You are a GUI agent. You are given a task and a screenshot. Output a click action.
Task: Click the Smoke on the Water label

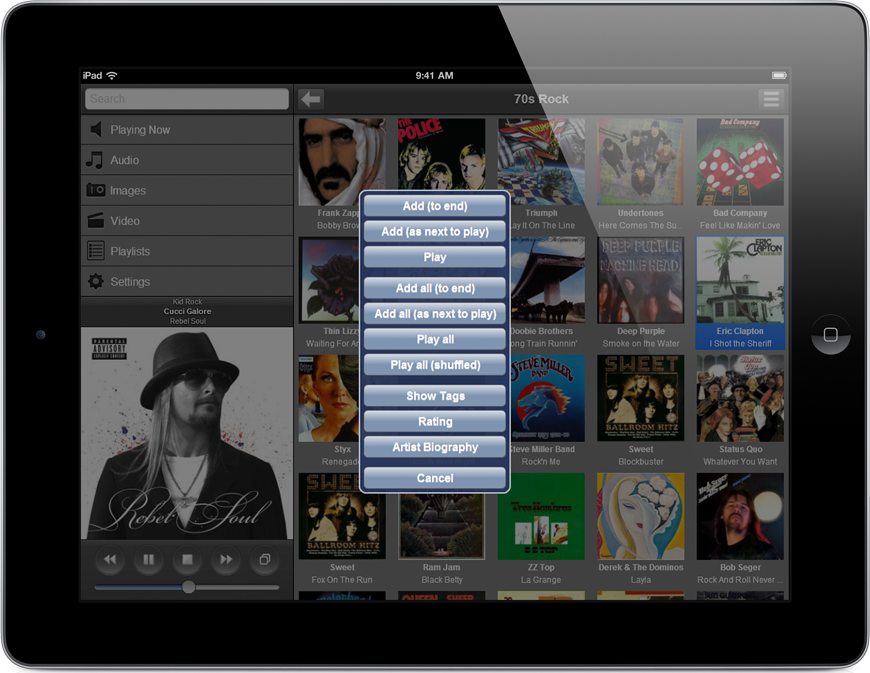[640, 343]
